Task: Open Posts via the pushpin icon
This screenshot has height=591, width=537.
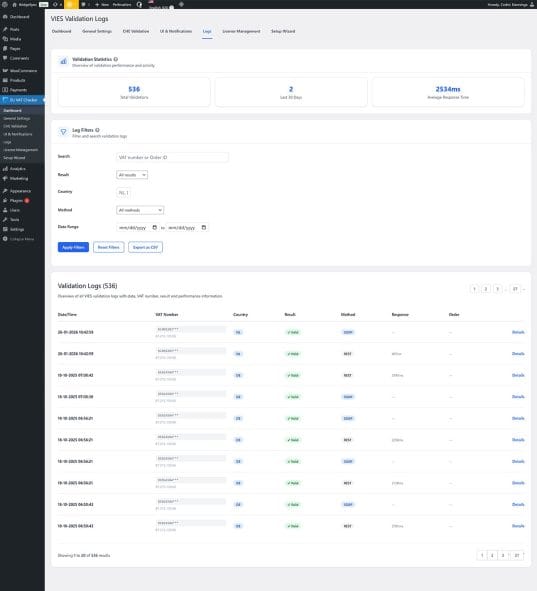Action: pyautogui.click(x=5, y=29)
